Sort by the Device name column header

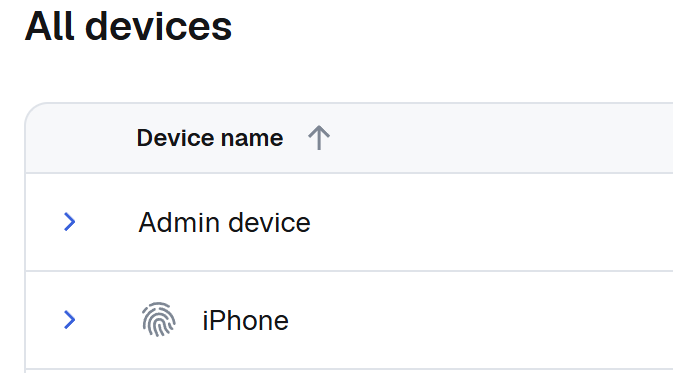click(x=210, y=138)
